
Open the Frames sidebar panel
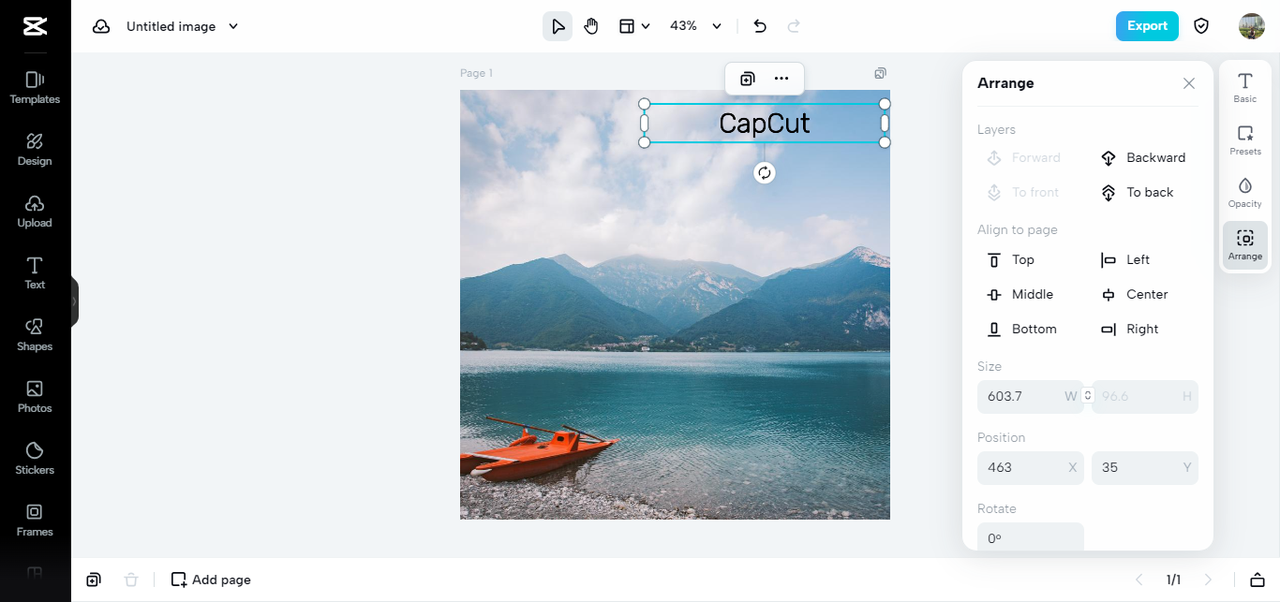[x=35, y=520]
